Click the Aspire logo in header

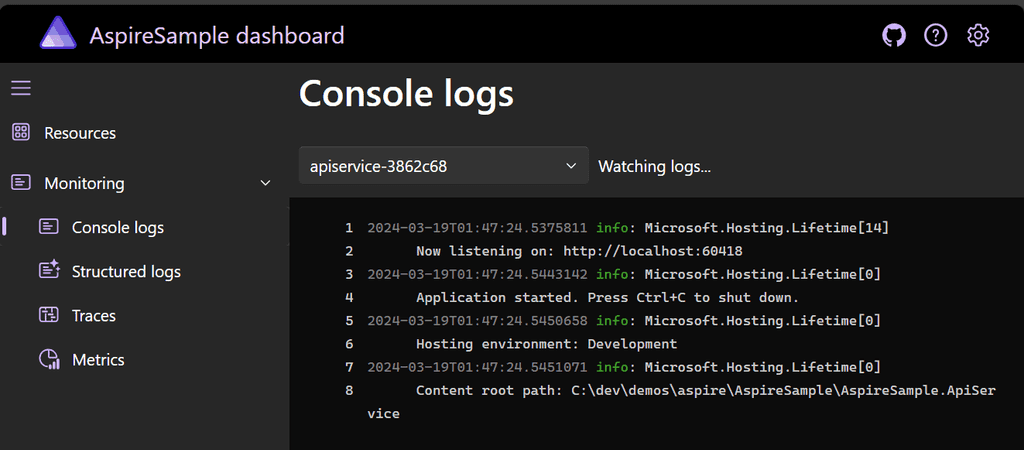58,34
